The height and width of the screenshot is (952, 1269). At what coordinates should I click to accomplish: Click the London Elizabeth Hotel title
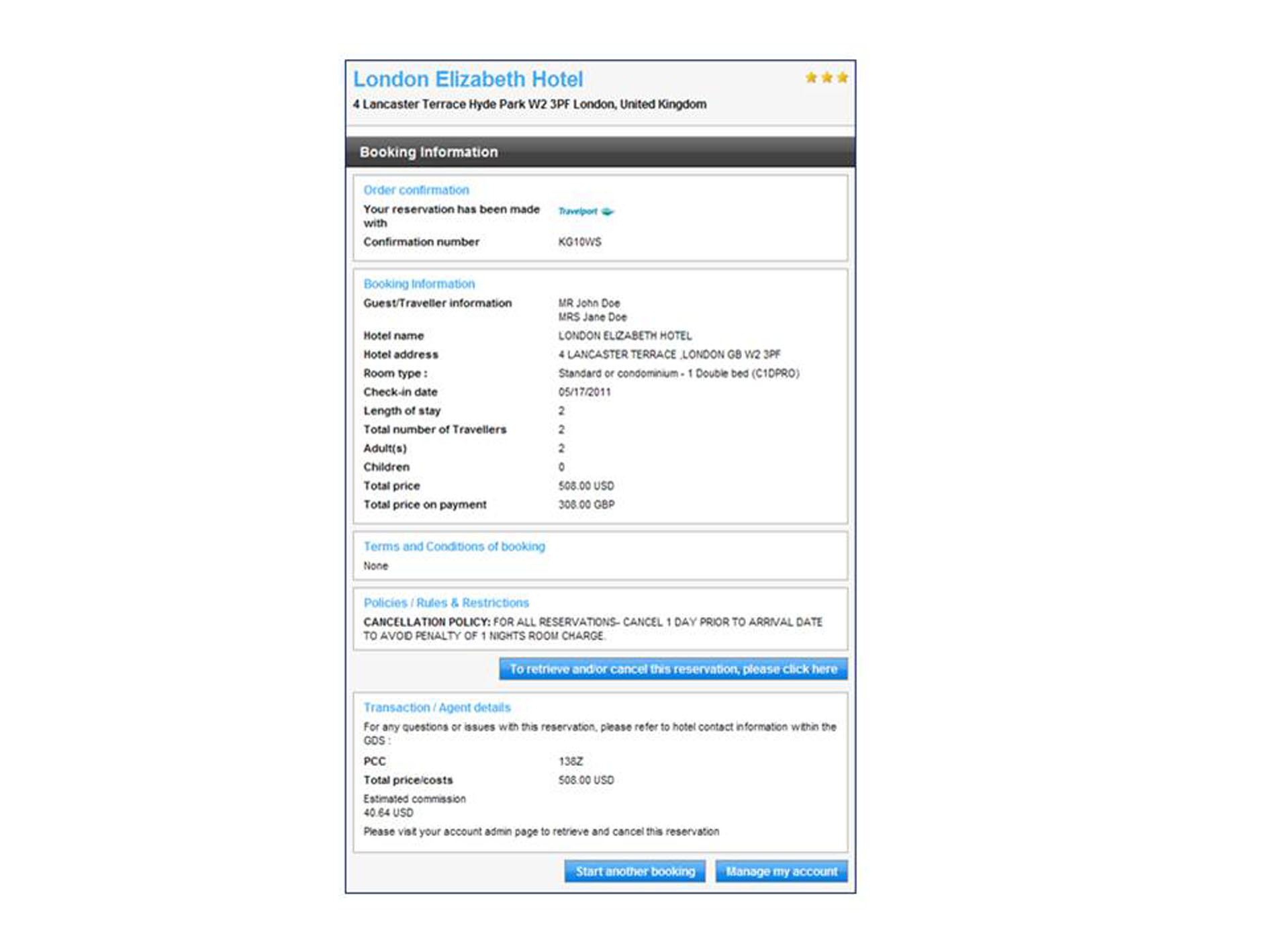(x=468, y=79)
